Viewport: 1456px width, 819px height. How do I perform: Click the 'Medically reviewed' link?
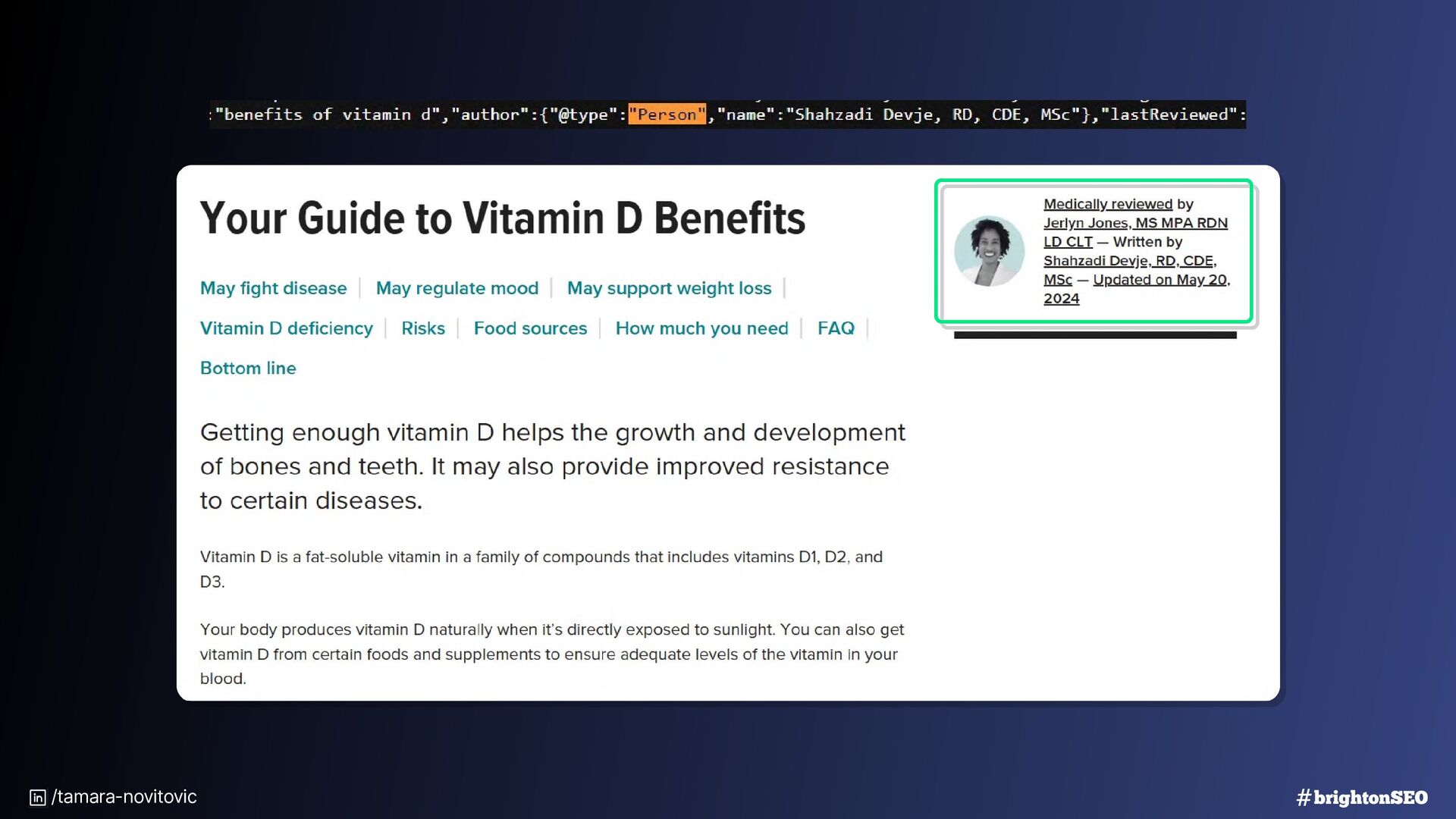1107,204
